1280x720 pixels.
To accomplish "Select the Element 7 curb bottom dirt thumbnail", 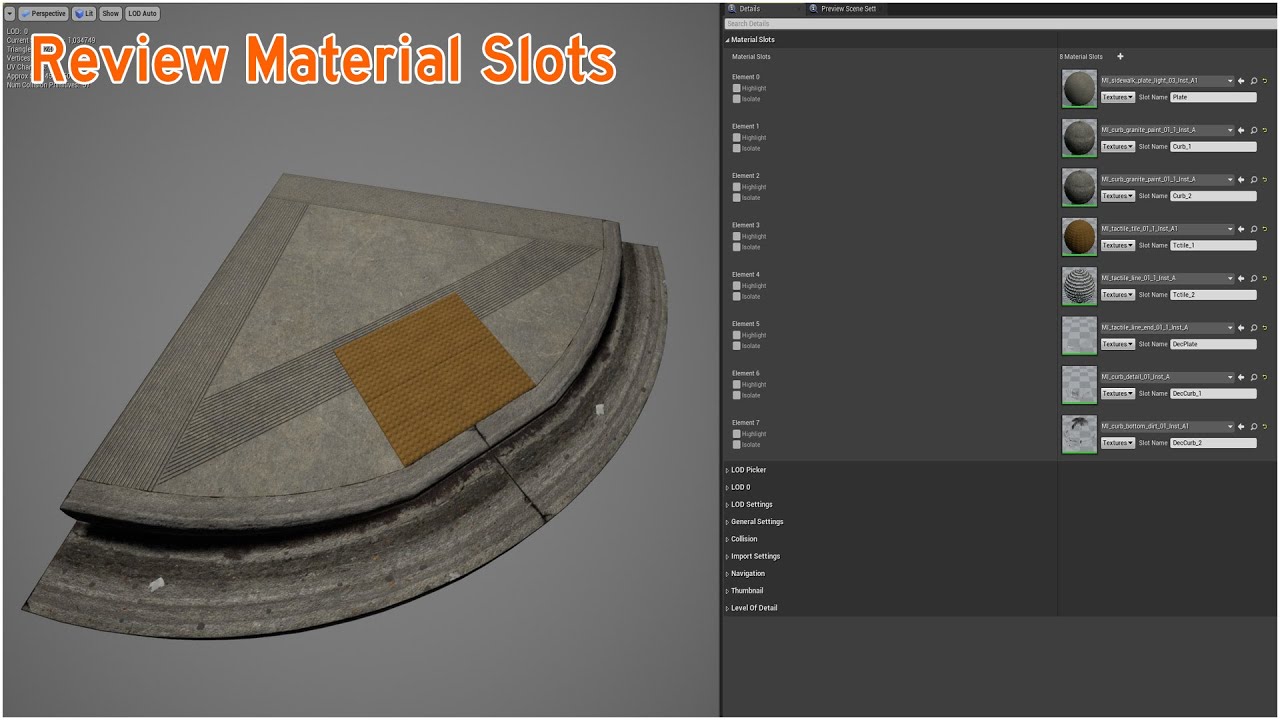I will (1079, 434).
